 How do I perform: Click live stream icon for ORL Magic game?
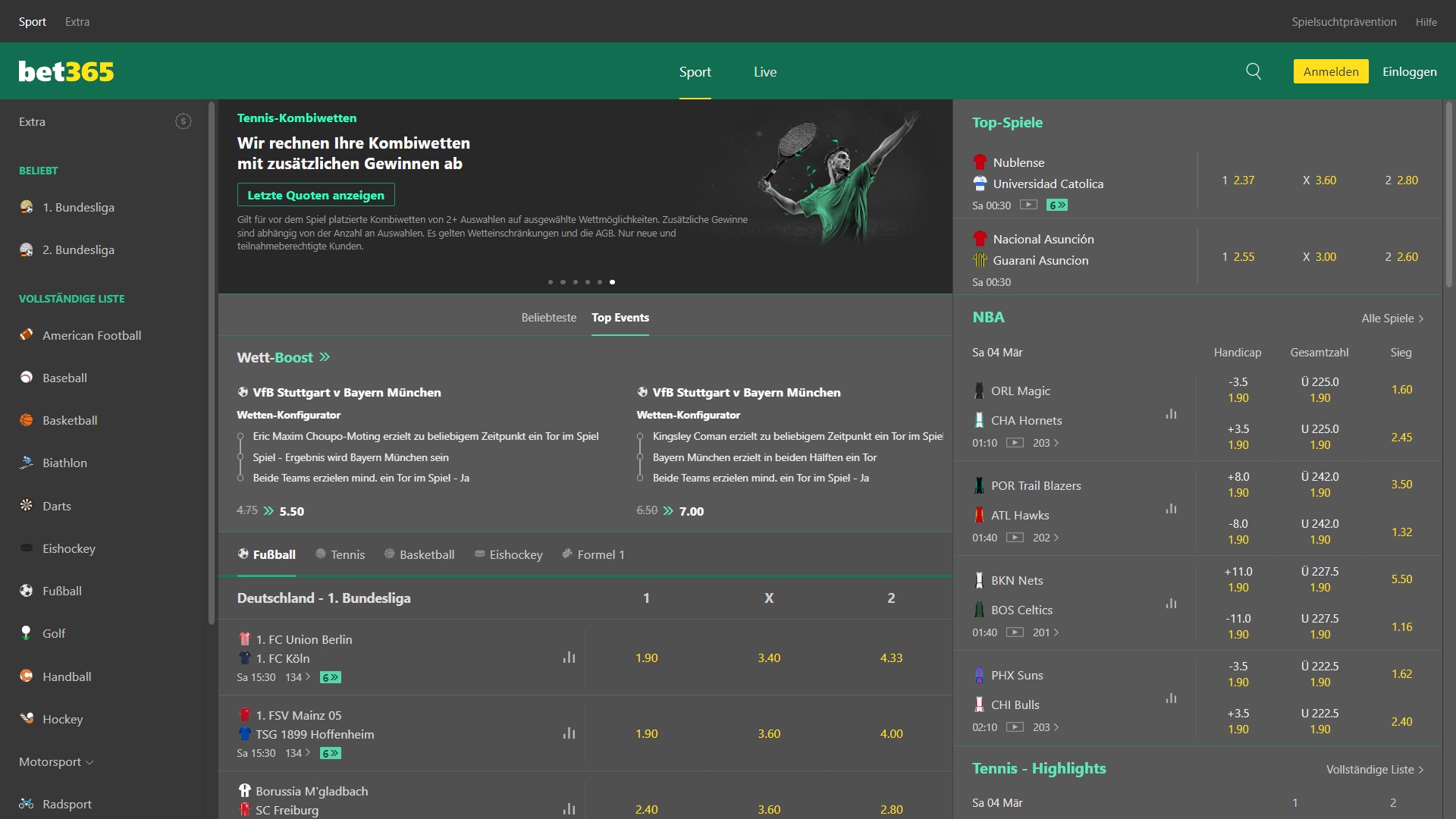(1015, 443)
